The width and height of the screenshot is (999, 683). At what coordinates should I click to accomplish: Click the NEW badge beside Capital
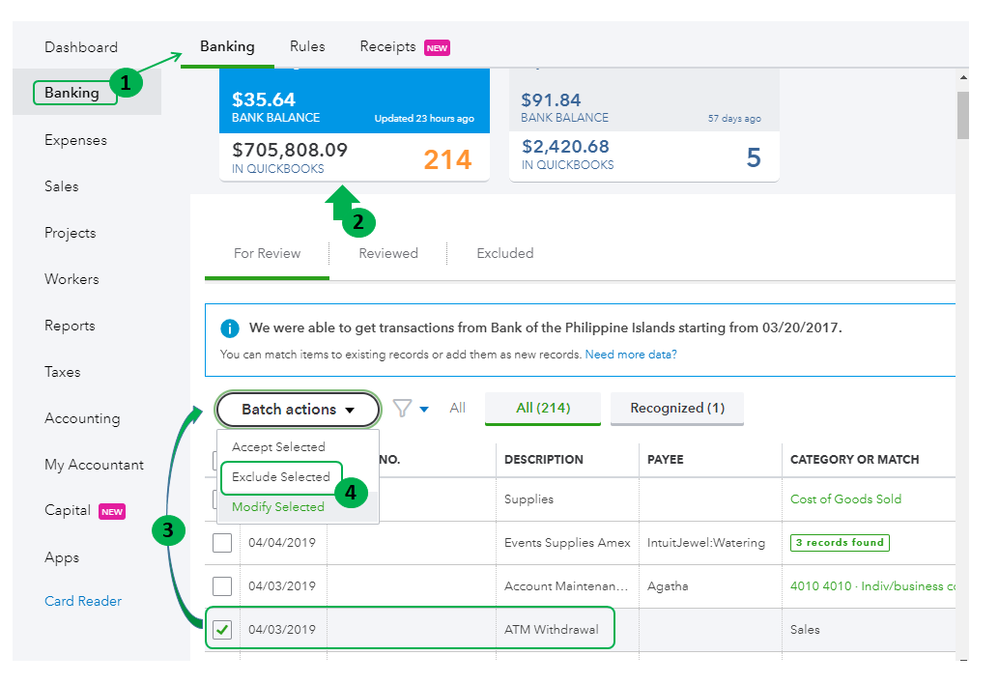click(112, 511)
